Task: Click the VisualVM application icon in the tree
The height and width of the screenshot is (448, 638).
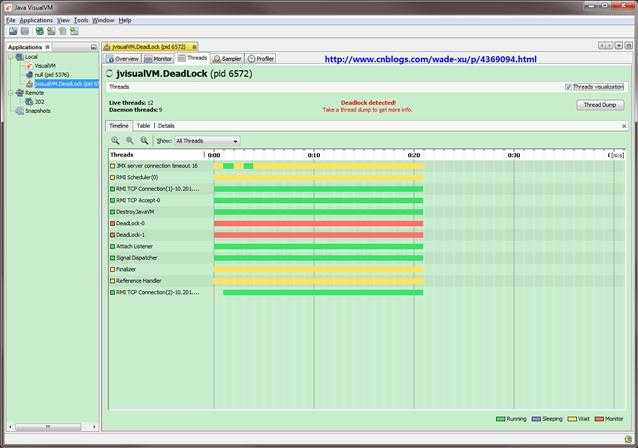Action: click(29, 66)
